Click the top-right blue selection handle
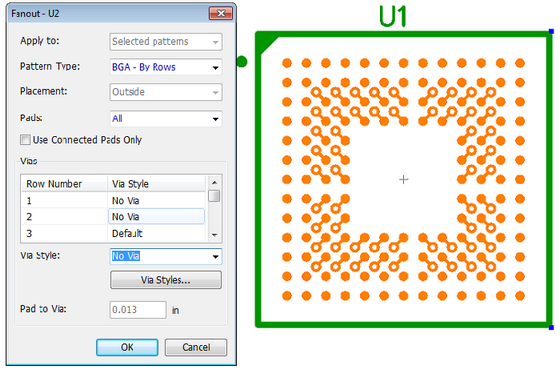 coord(551,31)
